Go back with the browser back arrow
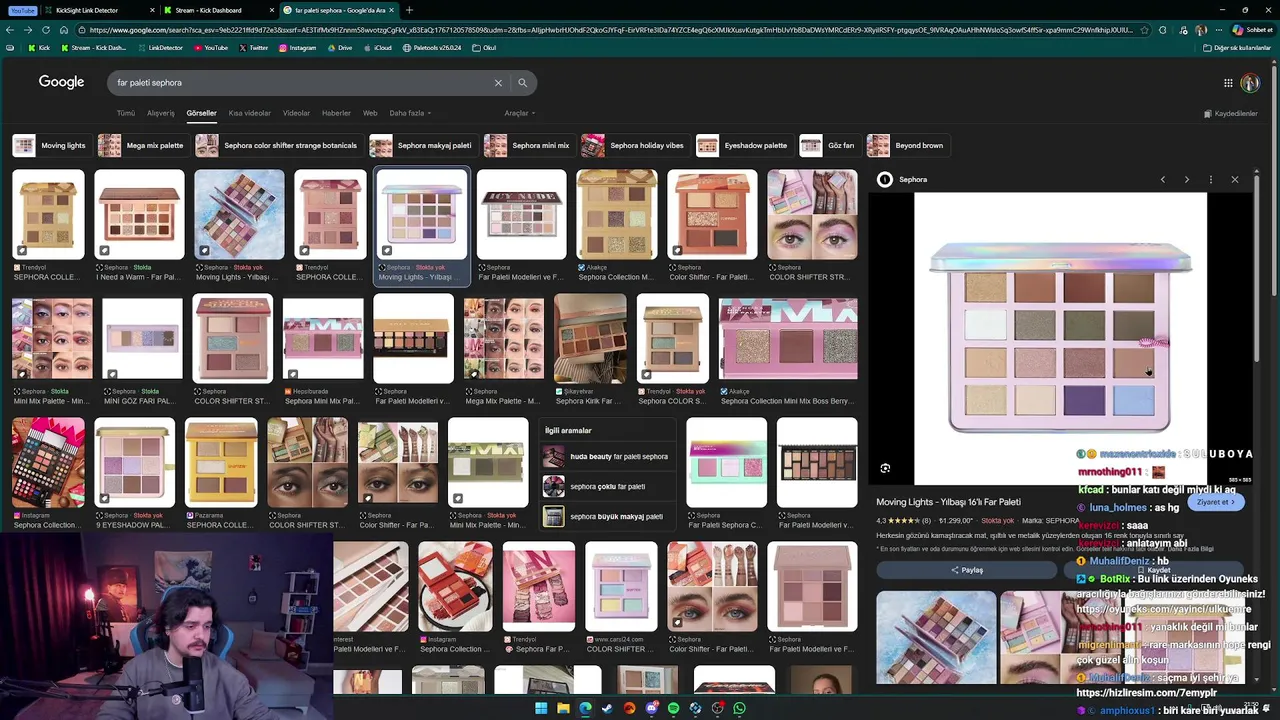The image size is (1280, 720). 10,30
